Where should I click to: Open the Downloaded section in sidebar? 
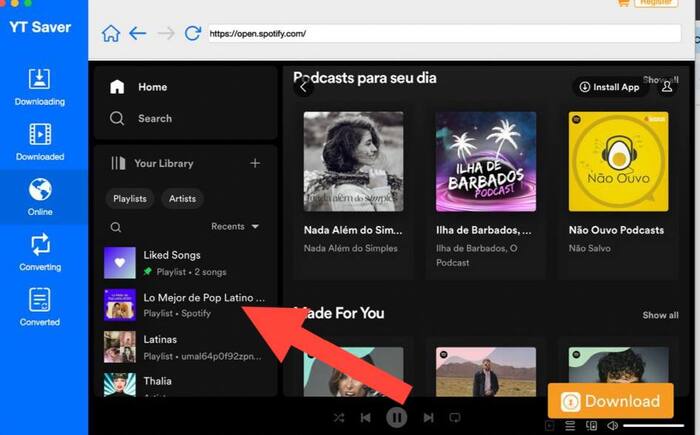(40, 142)
